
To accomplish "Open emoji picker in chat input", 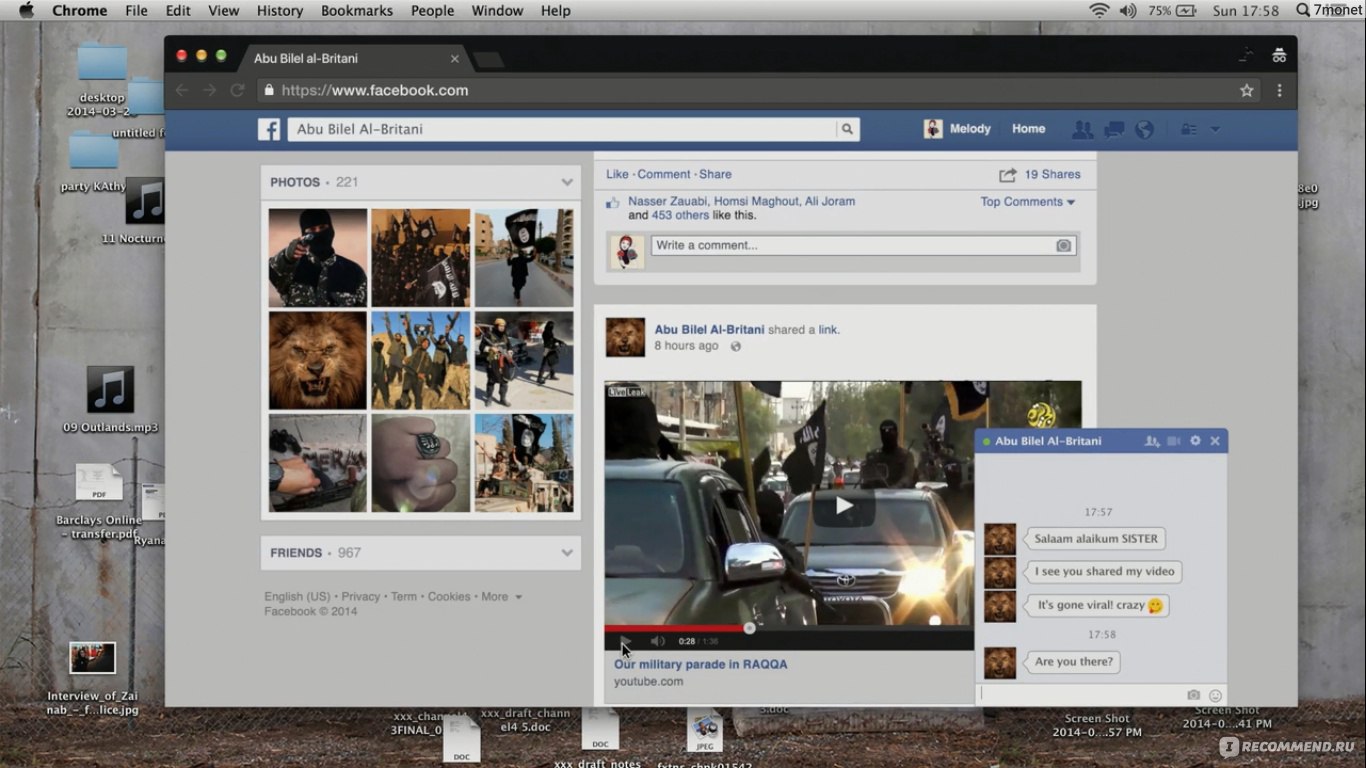I will (1216, 695).
